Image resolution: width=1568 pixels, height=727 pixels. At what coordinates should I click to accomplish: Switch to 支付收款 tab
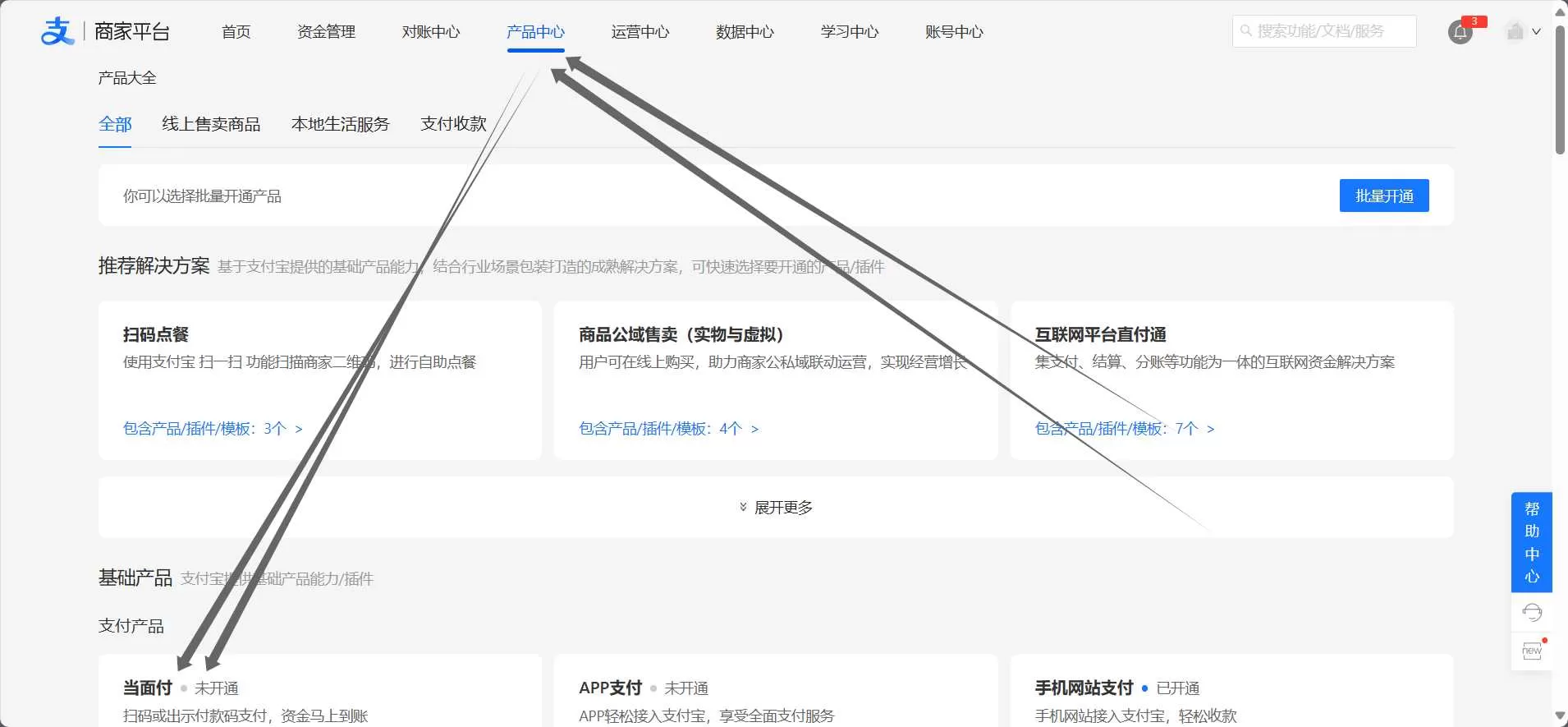click(453, 124)
